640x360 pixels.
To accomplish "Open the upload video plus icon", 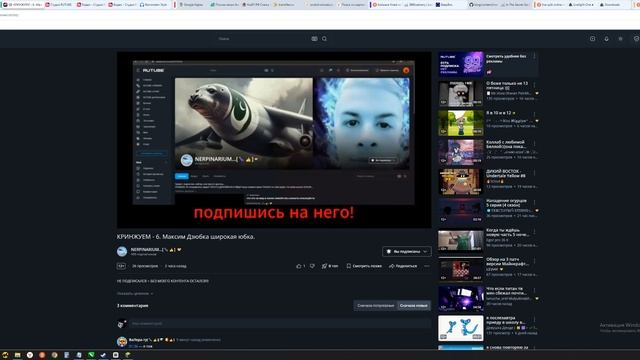I will click(592, 39).
